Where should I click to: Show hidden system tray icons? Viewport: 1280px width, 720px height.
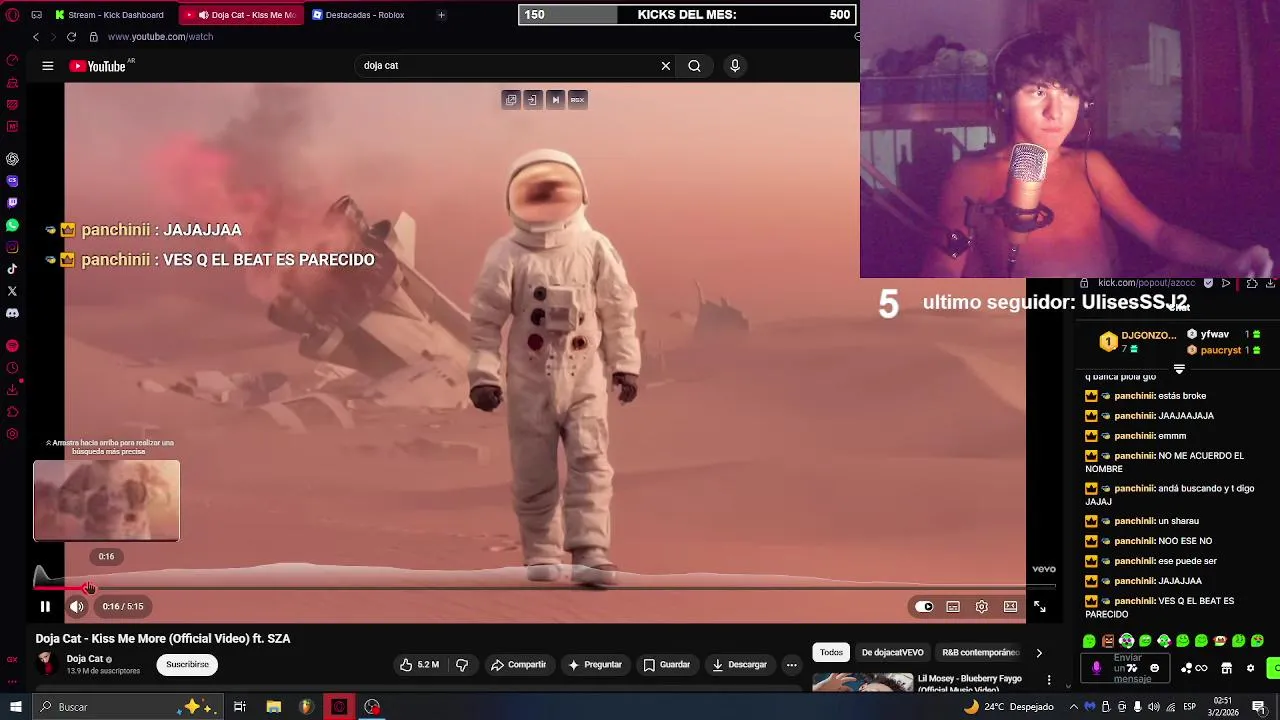coord(1074,707)
